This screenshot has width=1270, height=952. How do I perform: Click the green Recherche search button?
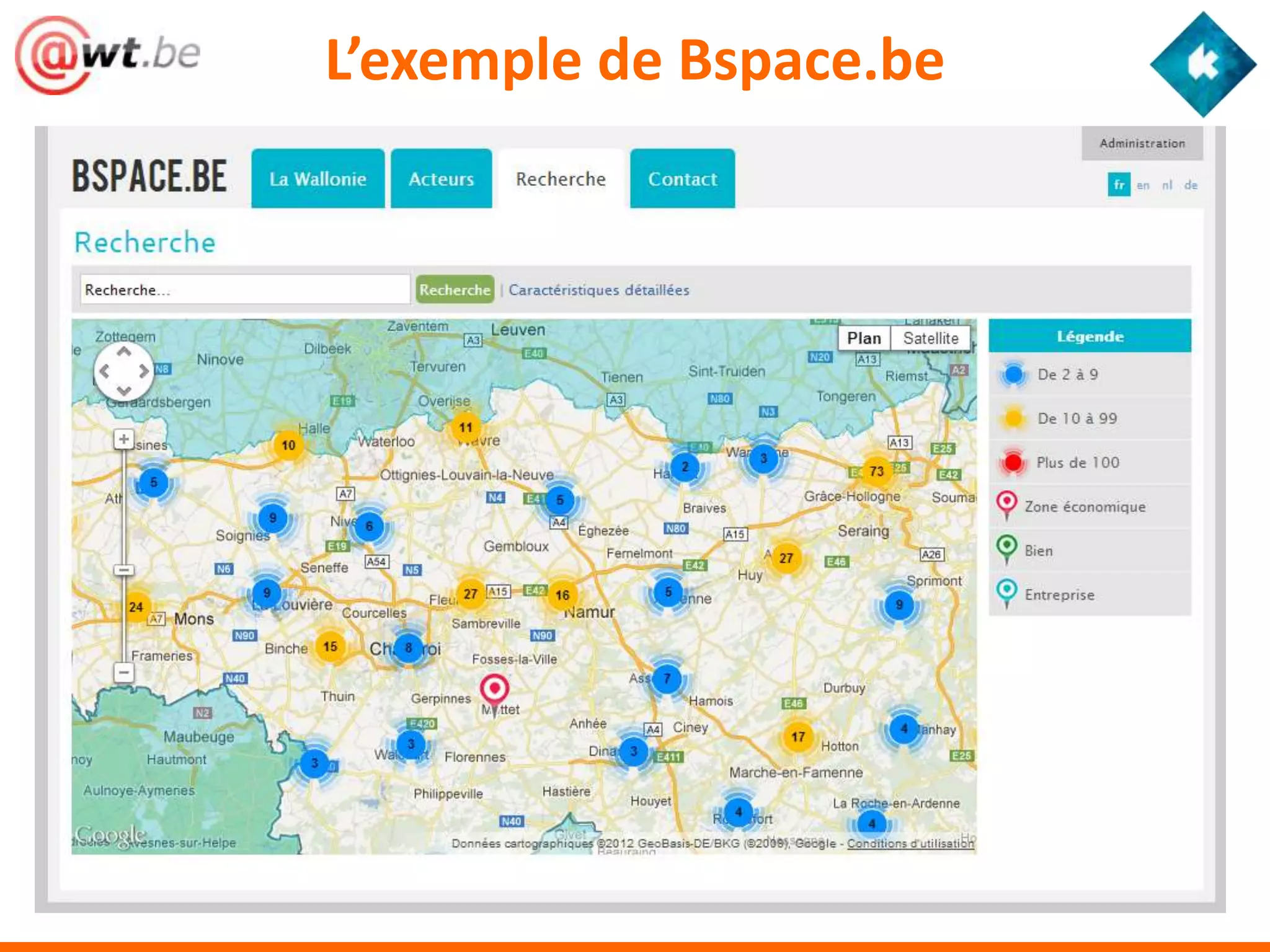pyautogui.click(x=455, y=289)
